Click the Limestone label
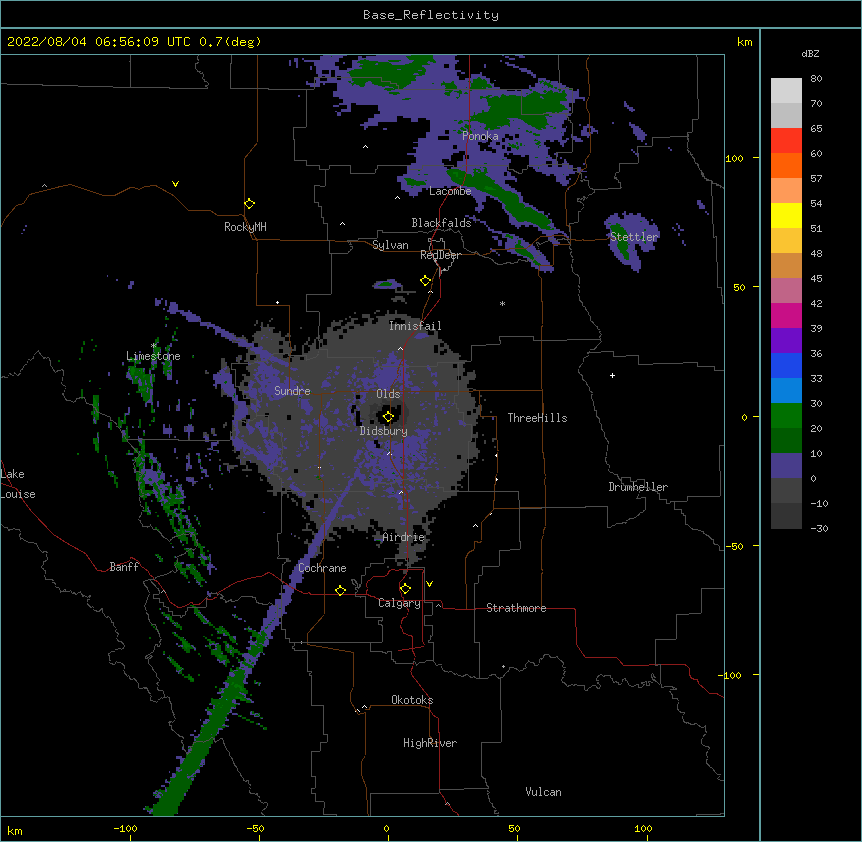 coord(153,356)
